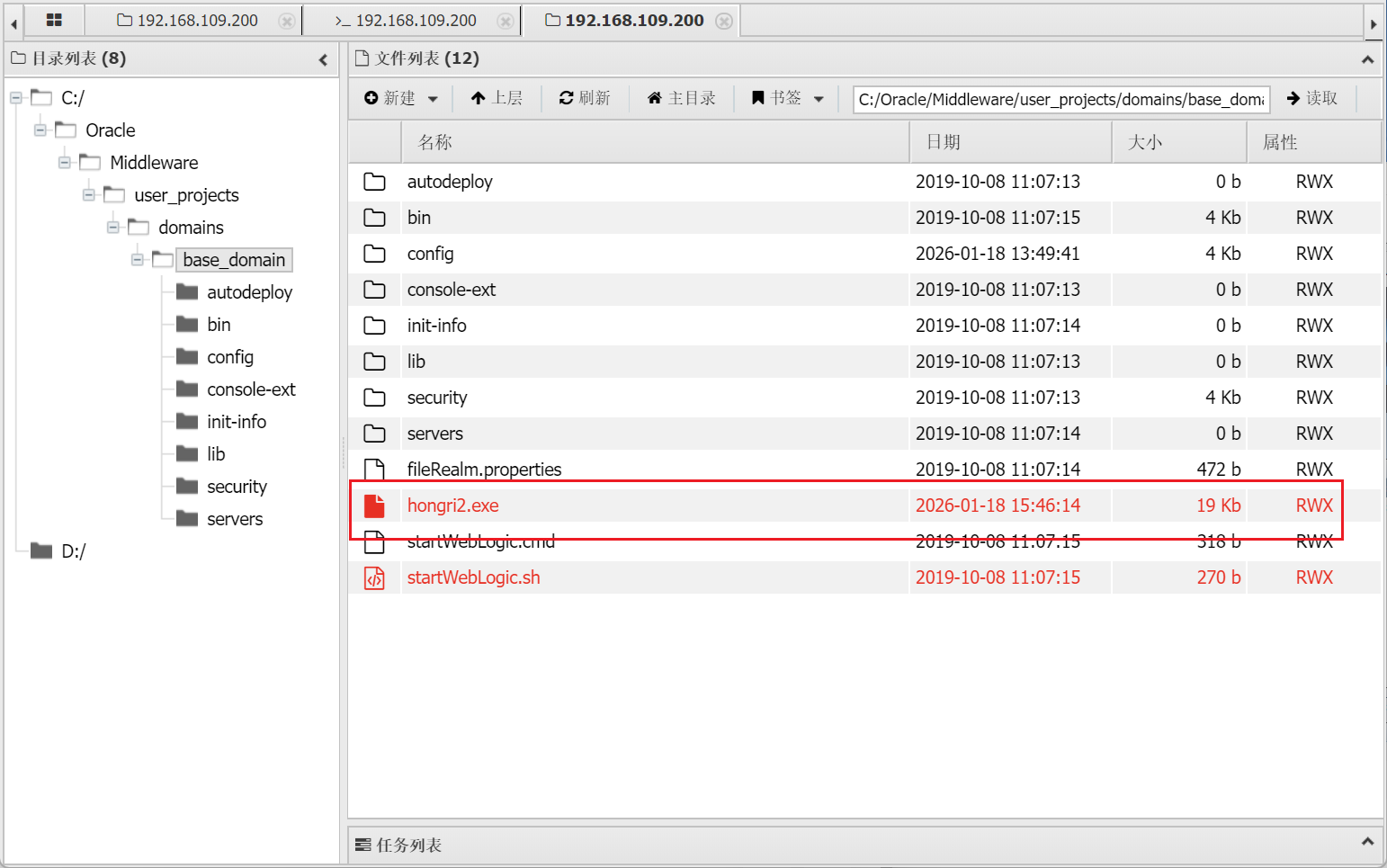Select init-info folder in the tree
The image size is (1387, 868).
pyautogui.click(x=237, y=422)
